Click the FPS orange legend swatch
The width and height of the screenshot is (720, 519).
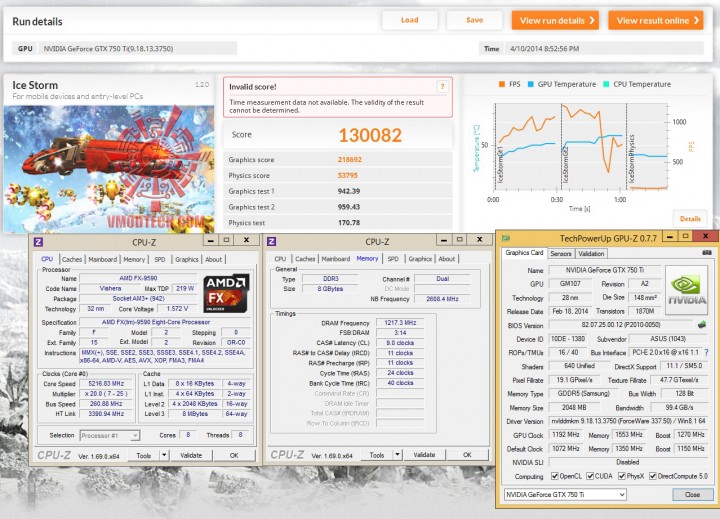[x=502, y=84]
